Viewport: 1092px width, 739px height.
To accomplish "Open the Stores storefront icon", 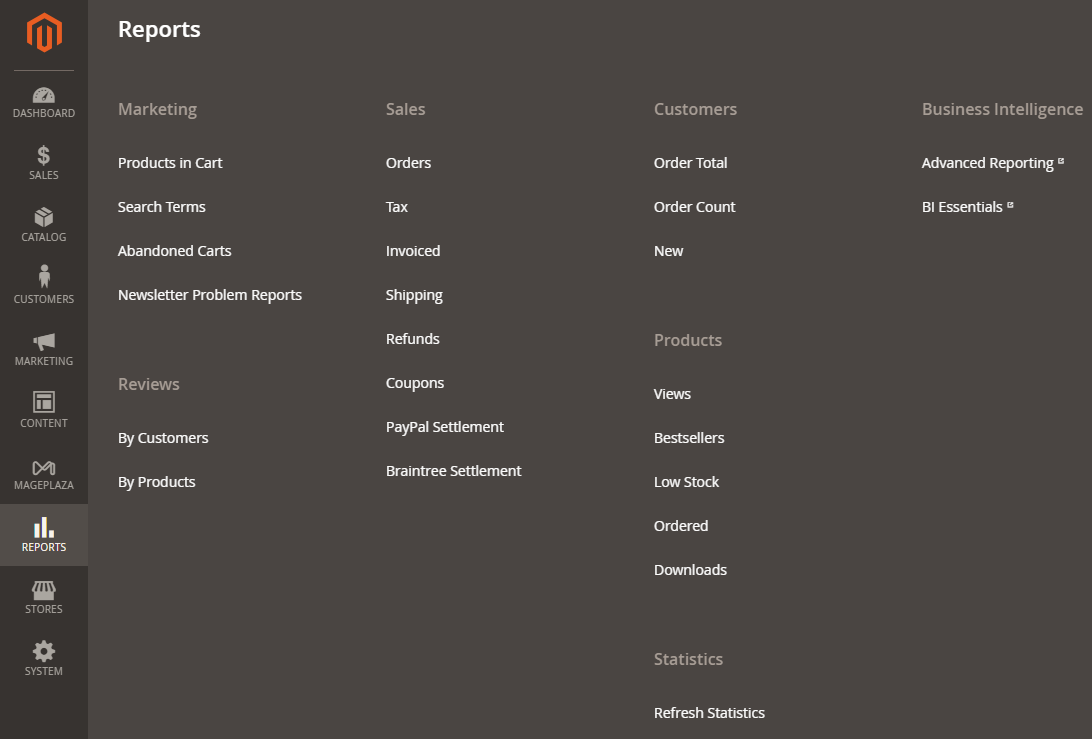I will pos(44,591).
